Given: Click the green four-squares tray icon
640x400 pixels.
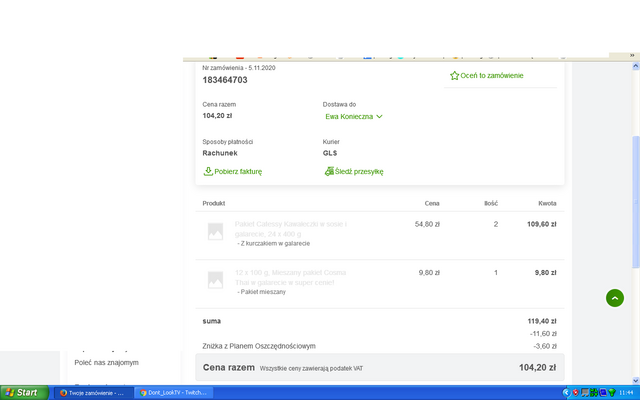Looking at the screenshot, I should tap(594, 393).
